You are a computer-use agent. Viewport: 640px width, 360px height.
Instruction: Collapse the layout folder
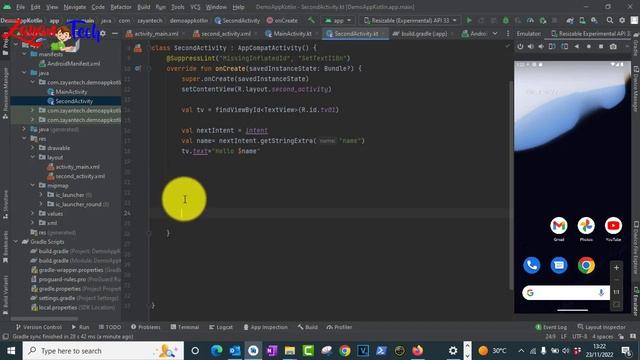(x=33, y=157)
